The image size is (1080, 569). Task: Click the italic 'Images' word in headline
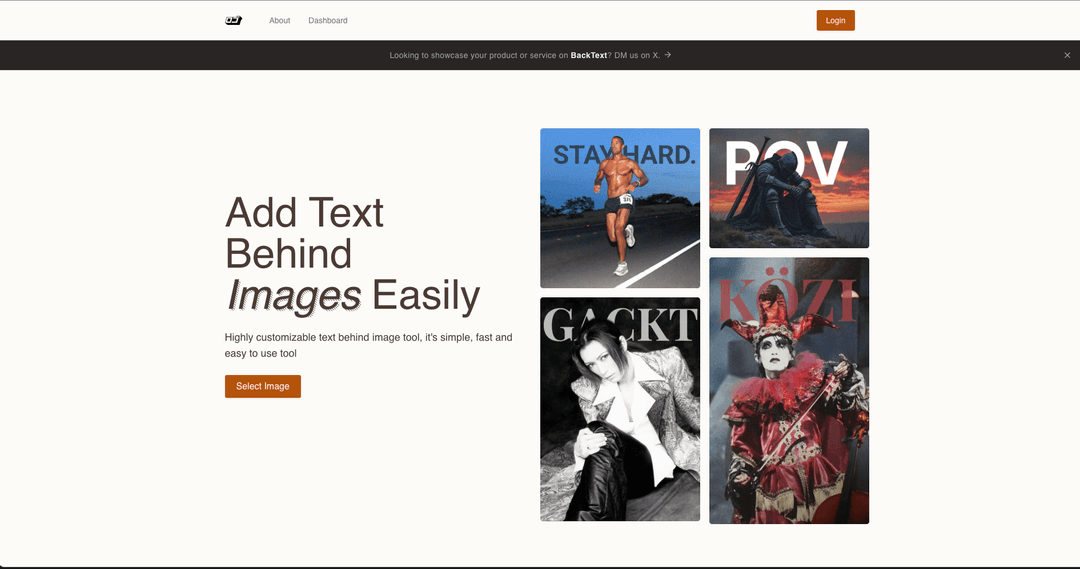[x=294, y=296]
